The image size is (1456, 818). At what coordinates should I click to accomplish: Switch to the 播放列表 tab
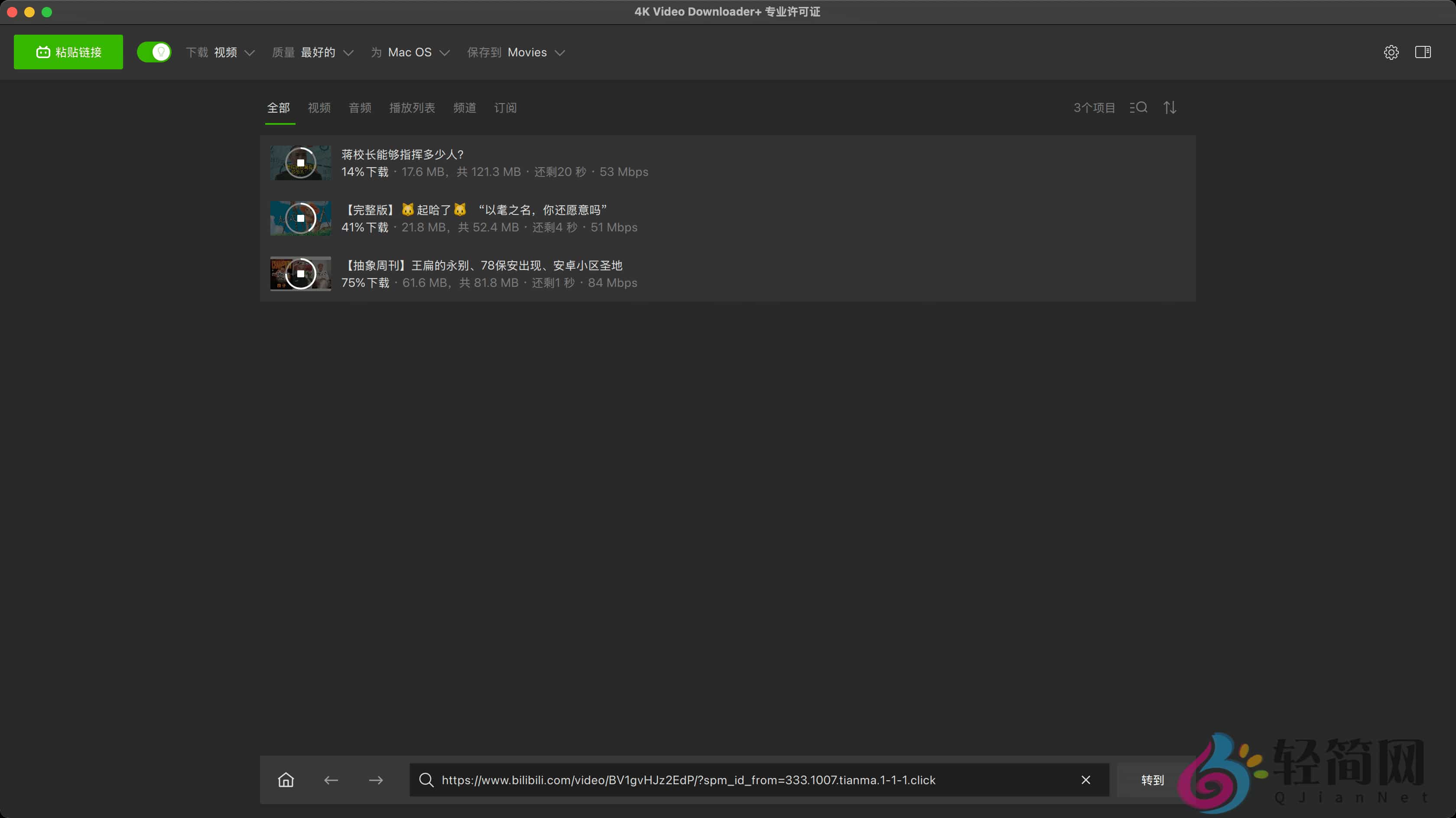tap(412, 108)
